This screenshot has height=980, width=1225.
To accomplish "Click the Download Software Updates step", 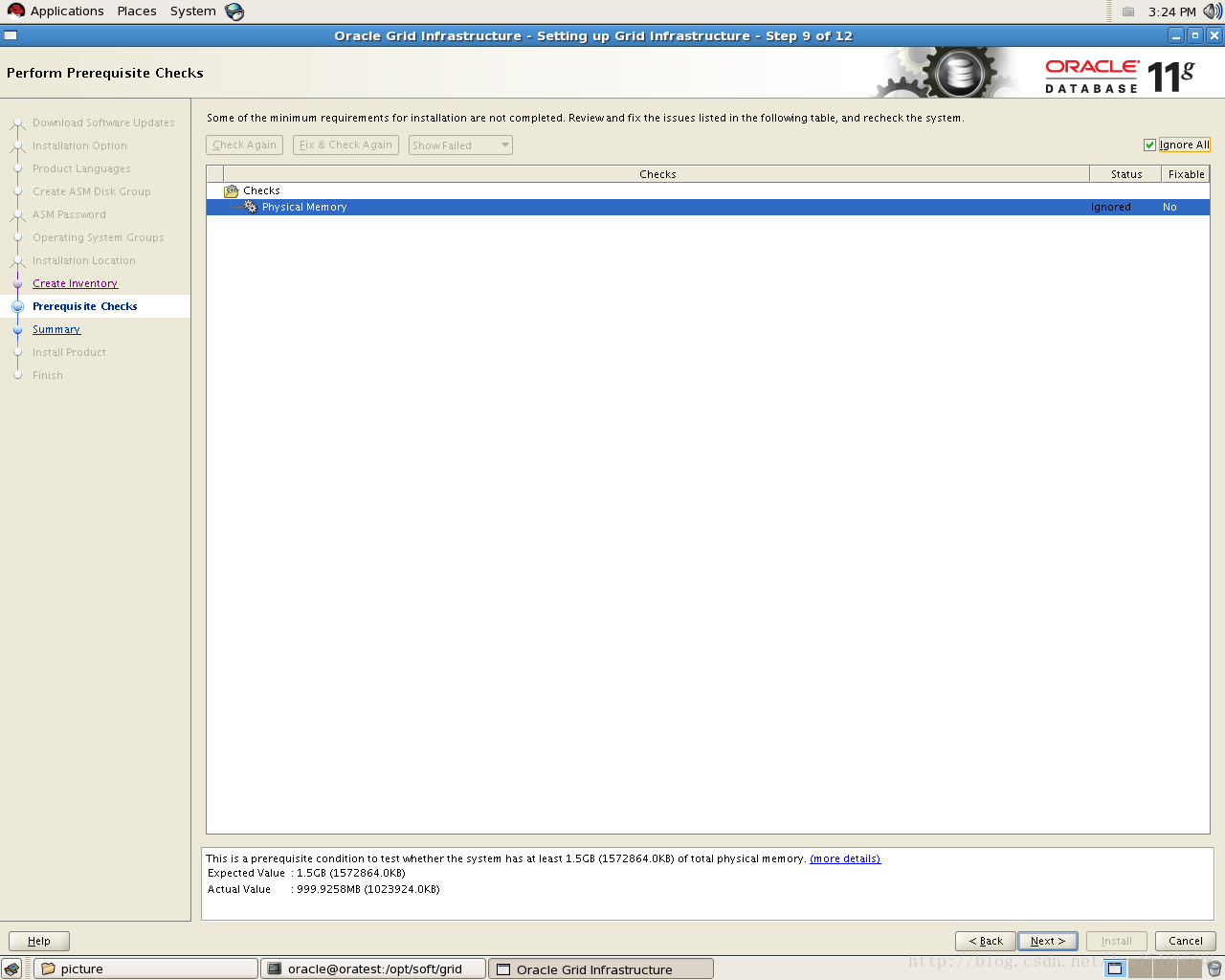I will pos(103,122).
